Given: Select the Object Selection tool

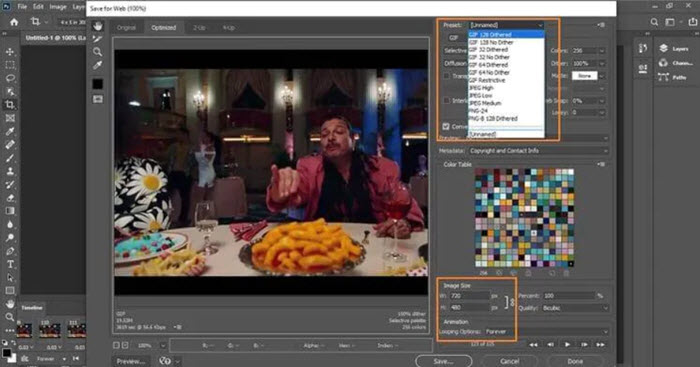Looking at the screenshot, I should [x=10, y=92].
